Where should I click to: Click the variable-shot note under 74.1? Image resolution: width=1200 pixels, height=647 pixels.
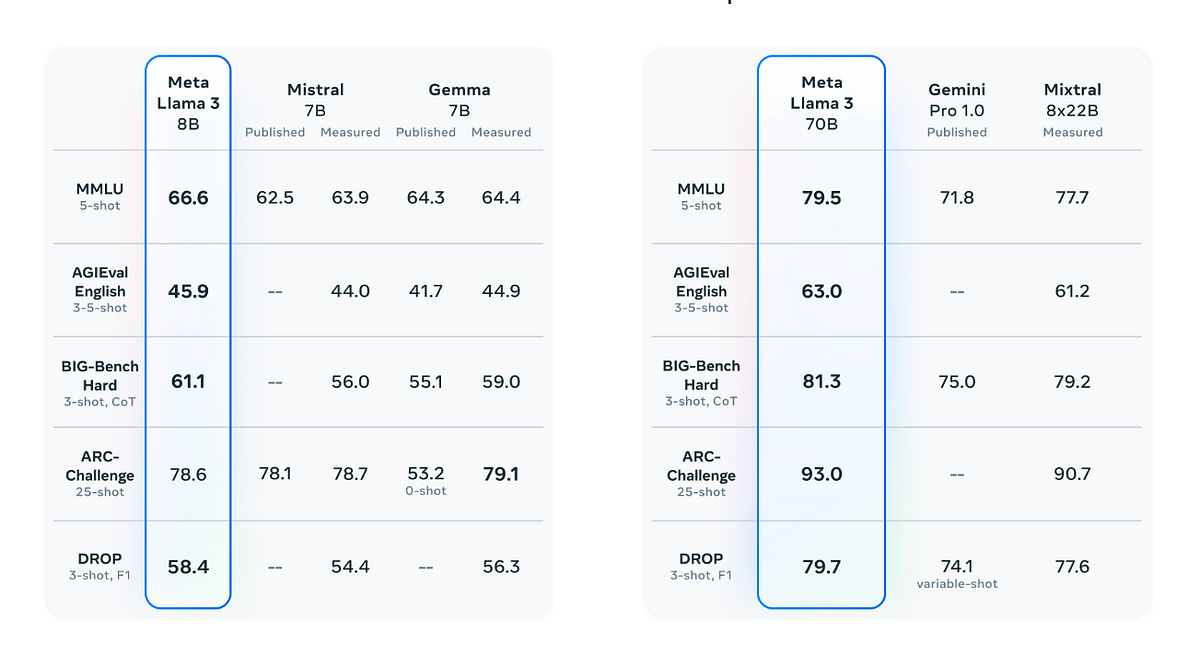pos(957,584)
